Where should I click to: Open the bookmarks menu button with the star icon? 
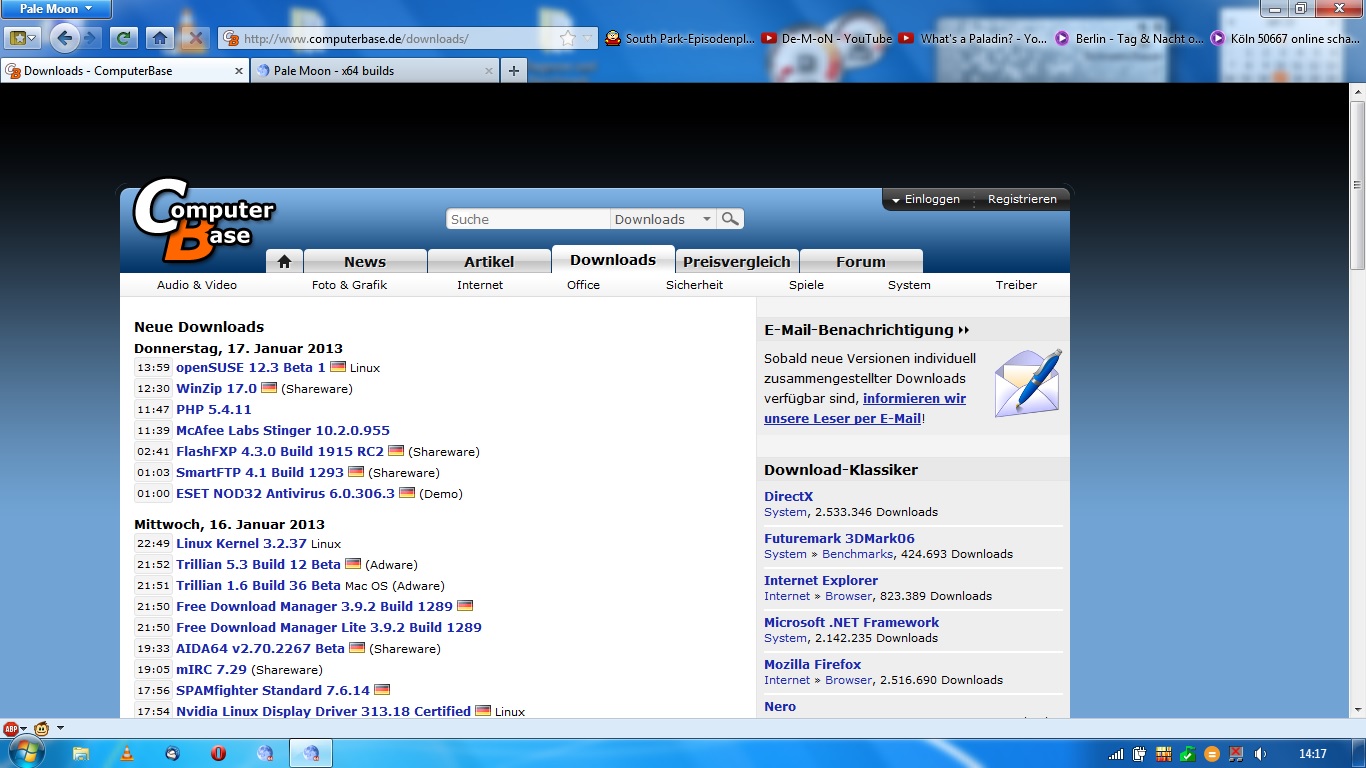(21, 38)
